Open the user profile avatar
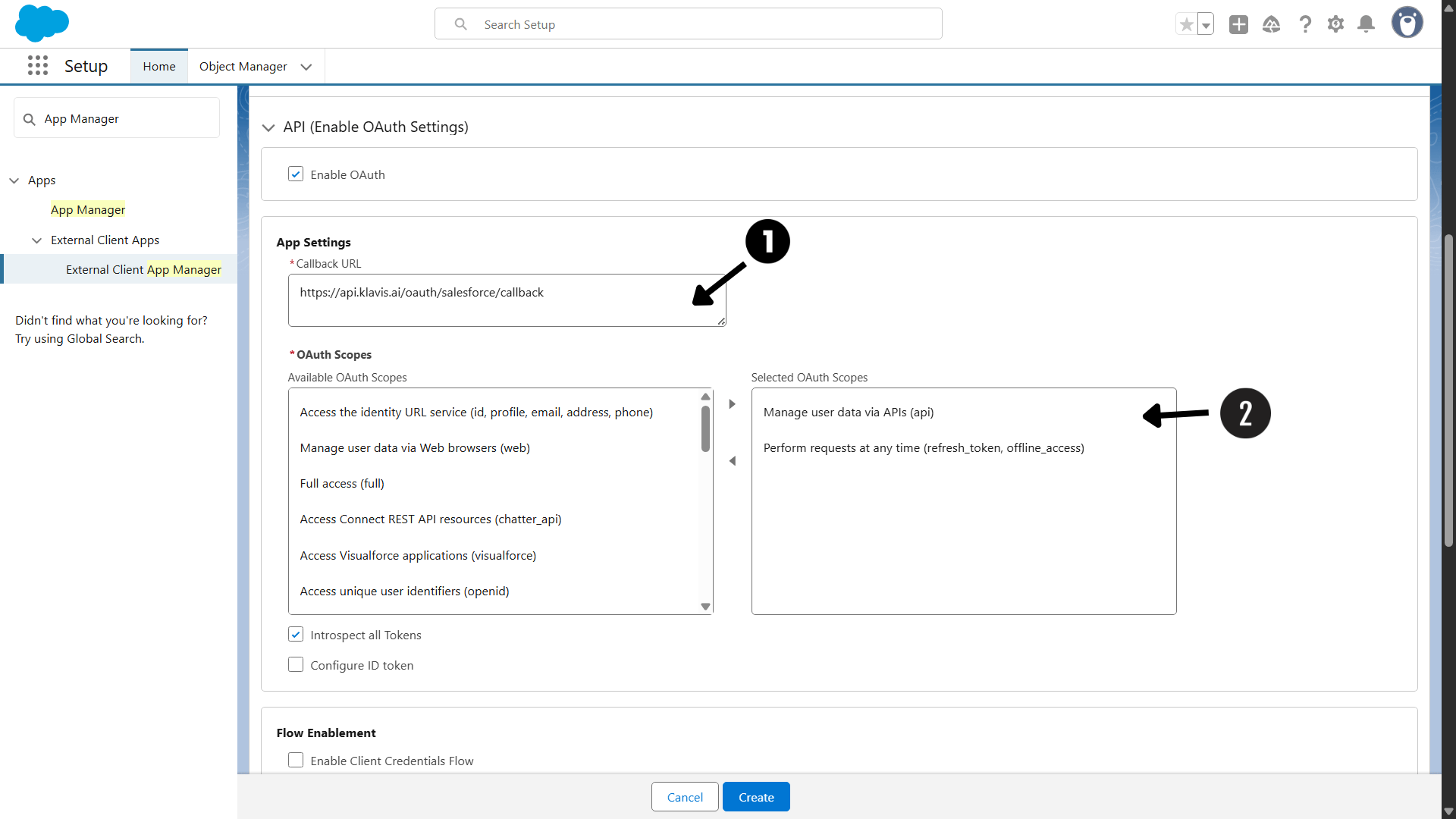This screenshot has width=1456, height=819. click(1407, 23)
